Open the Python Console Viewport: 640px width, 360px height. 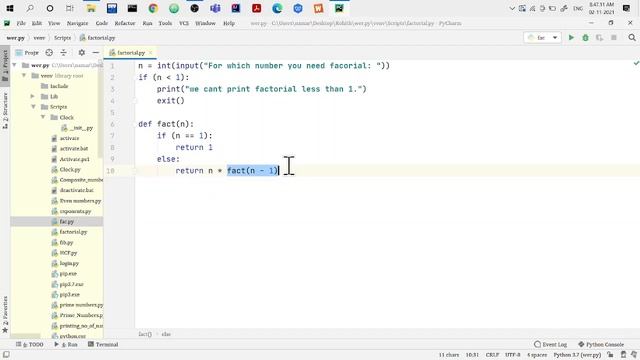(601, 344)
